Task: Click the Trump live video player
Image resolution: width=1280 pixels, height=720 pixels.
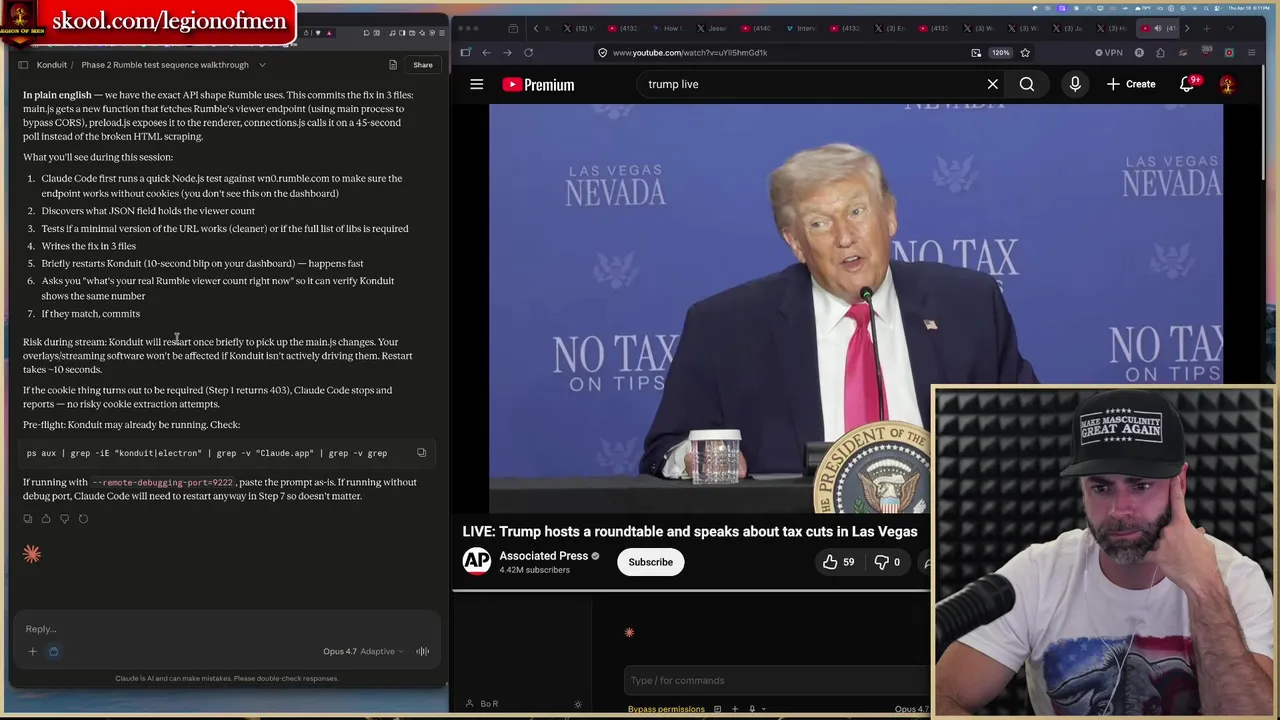Action: (855, 308)
